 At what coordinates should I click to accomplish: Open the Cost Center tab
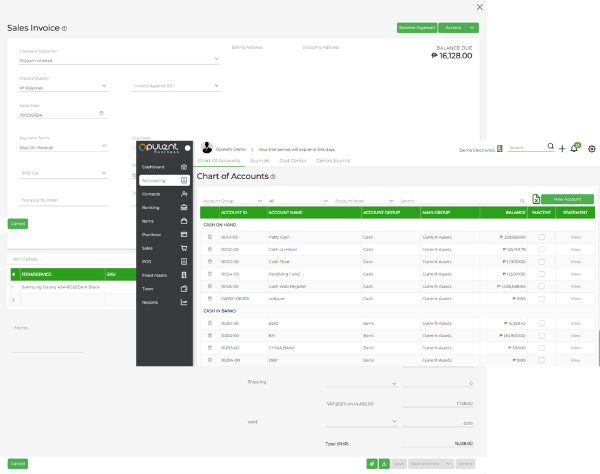point(292,160)
